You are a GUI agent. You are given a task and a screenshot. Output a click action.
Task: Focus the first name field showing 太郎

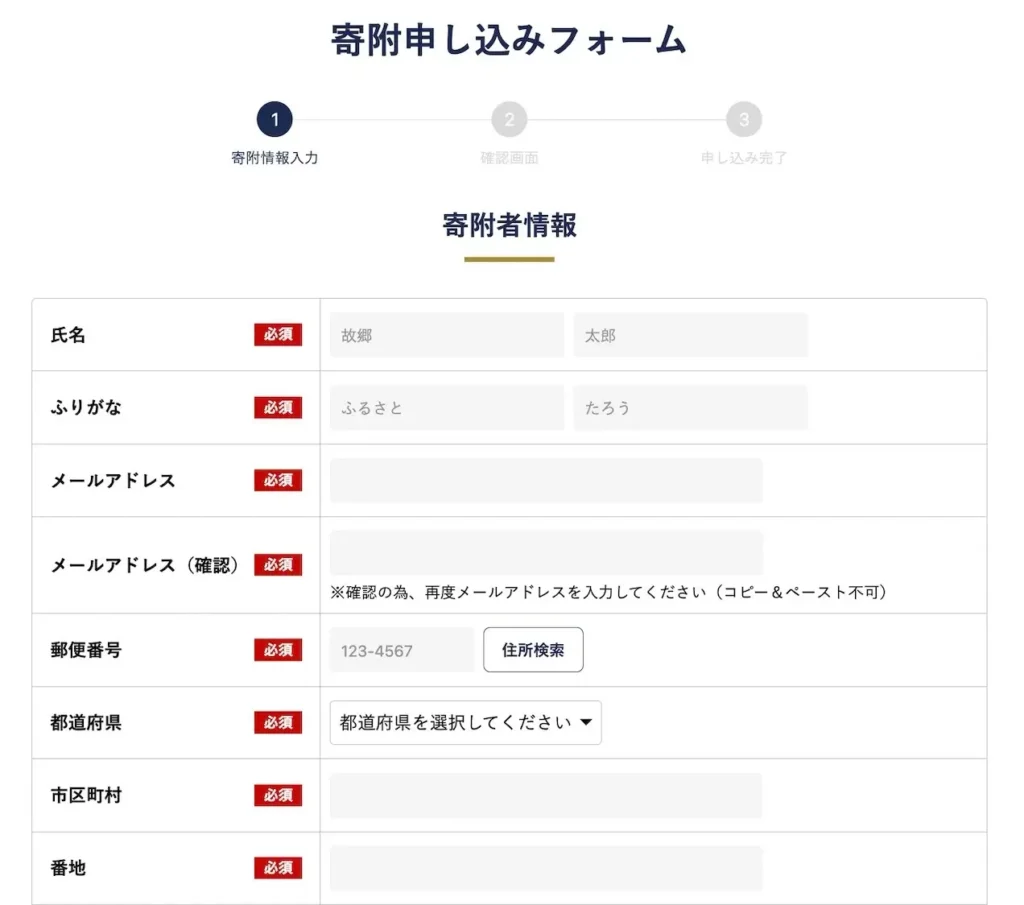(690, 335)
